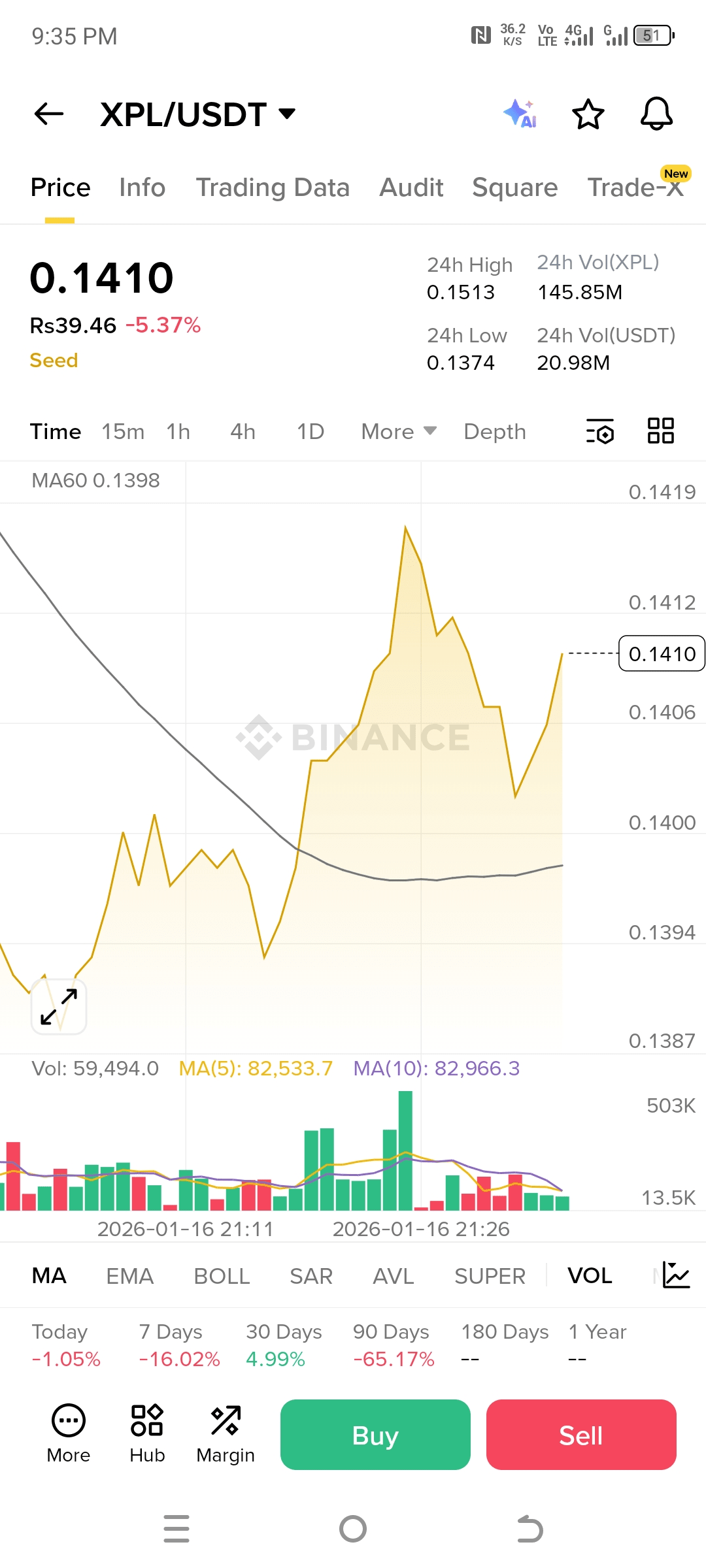Screen dimensions: 706x1568
Task: Toggle the MA indicator
Action: pos(49,1275)
